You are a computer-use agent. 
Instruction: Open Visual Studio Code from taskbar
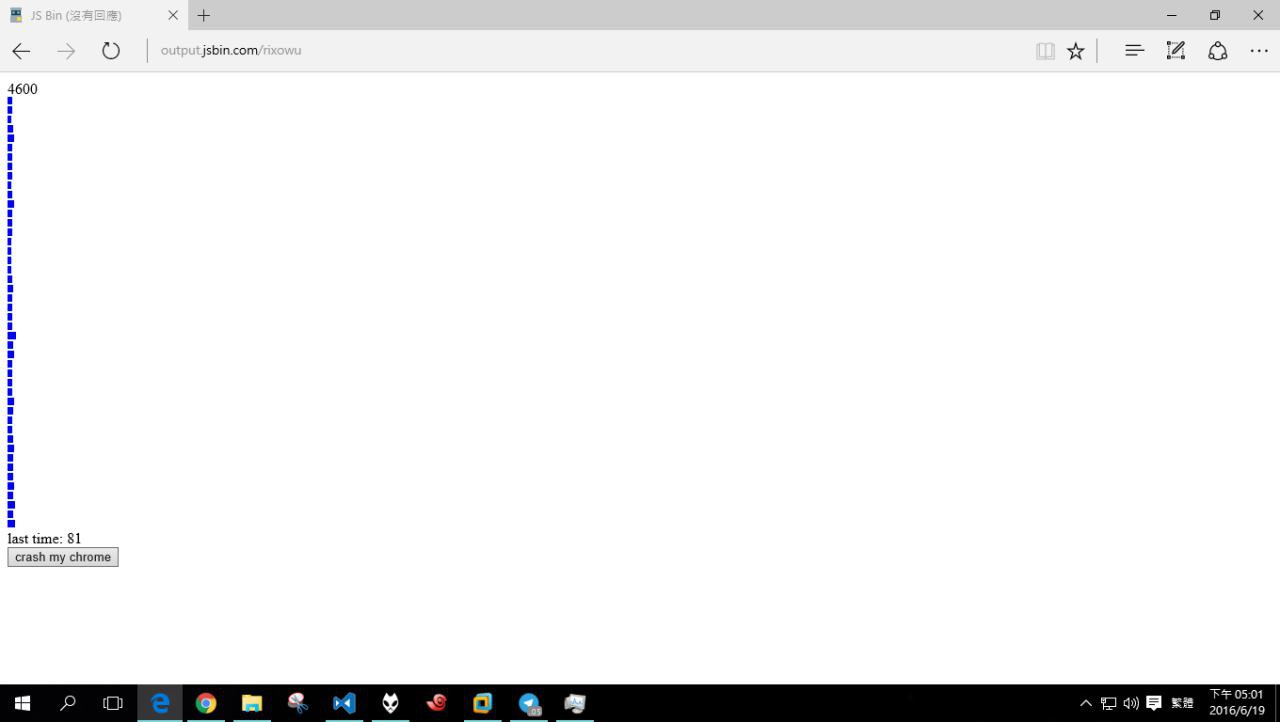coord(344,703)
